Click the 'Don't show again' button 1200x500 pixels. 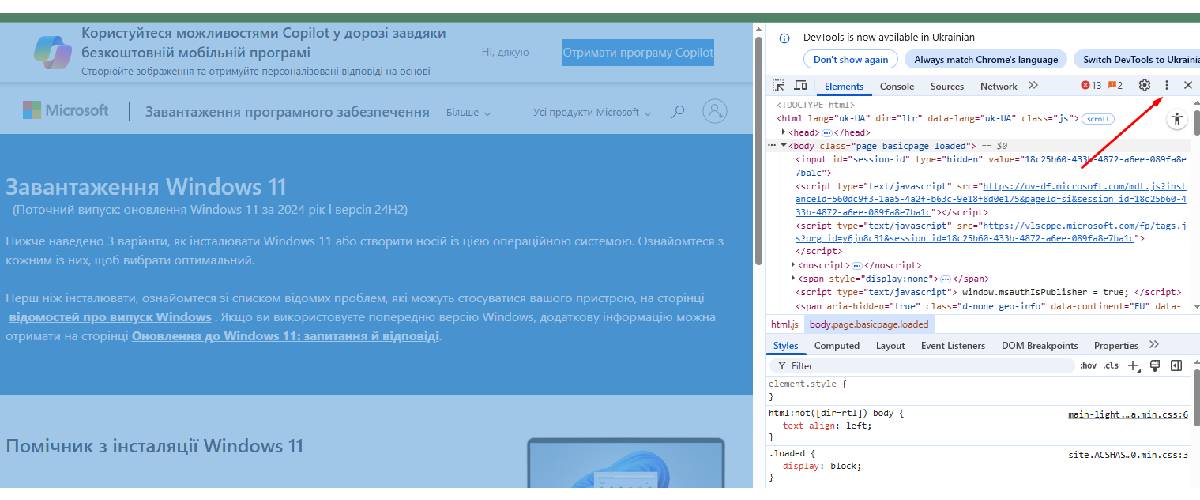[850, 59]
